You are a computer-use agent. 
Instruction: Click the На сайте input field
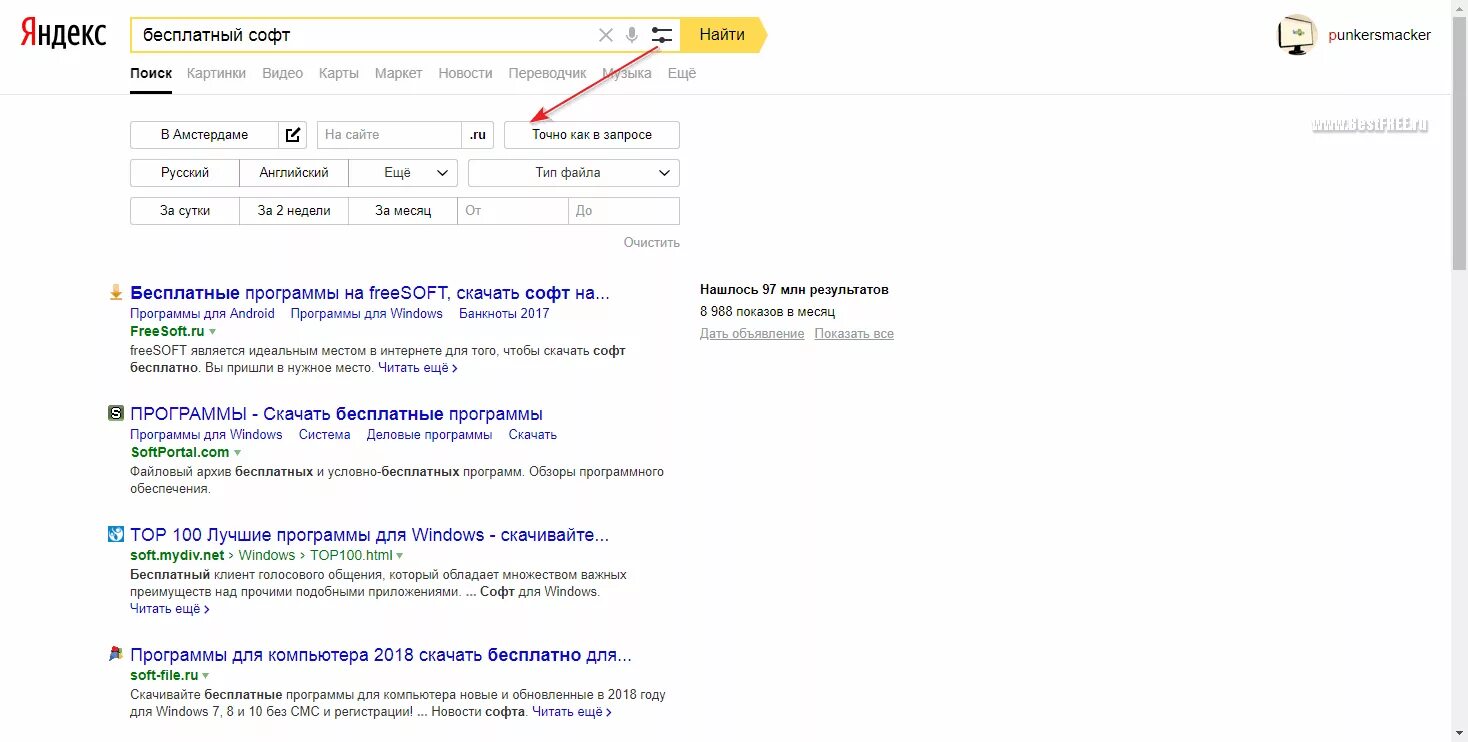[389, 135]
